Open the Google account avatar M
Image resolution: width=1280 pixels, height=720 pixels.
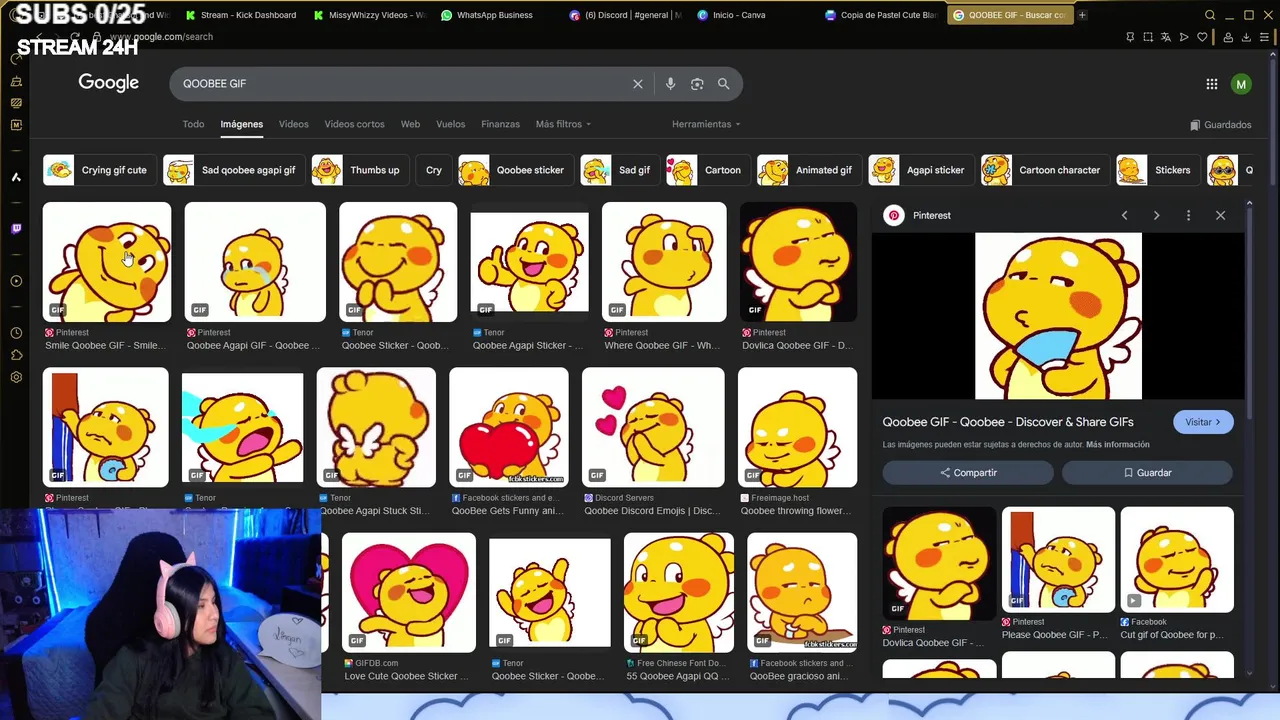click(x=1241, y=84)
